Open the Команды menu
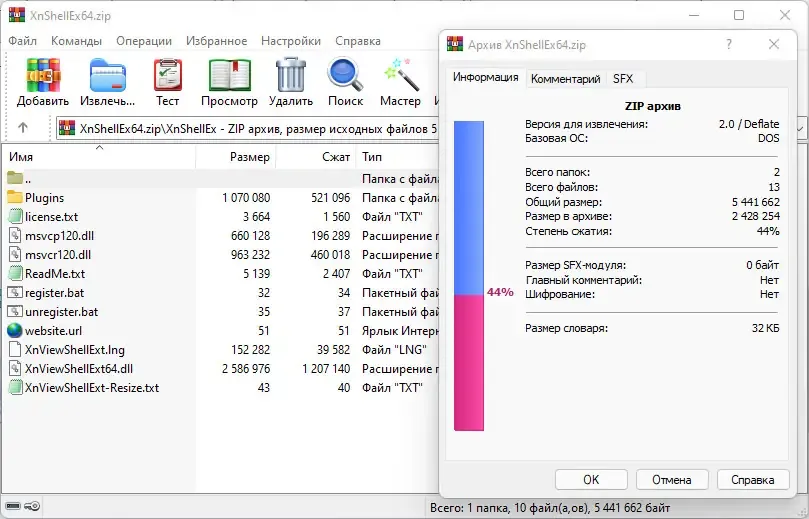 [76, 41]
